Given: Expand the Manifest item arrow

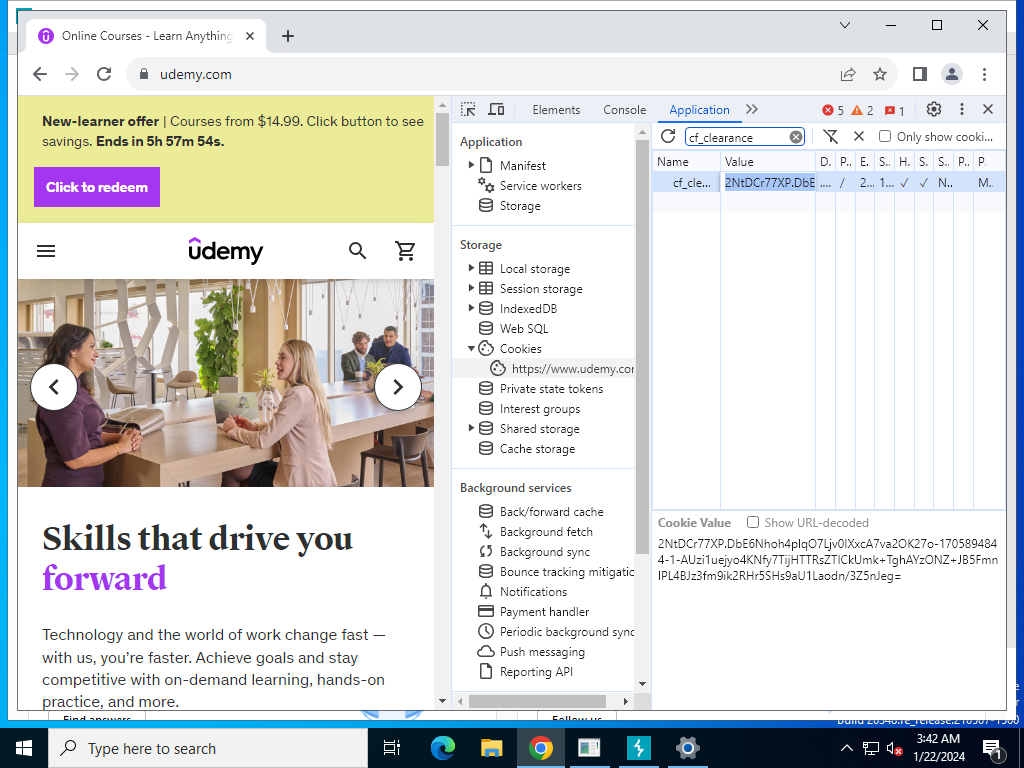Looking at the screenshot, I should (x=471, y=165).
